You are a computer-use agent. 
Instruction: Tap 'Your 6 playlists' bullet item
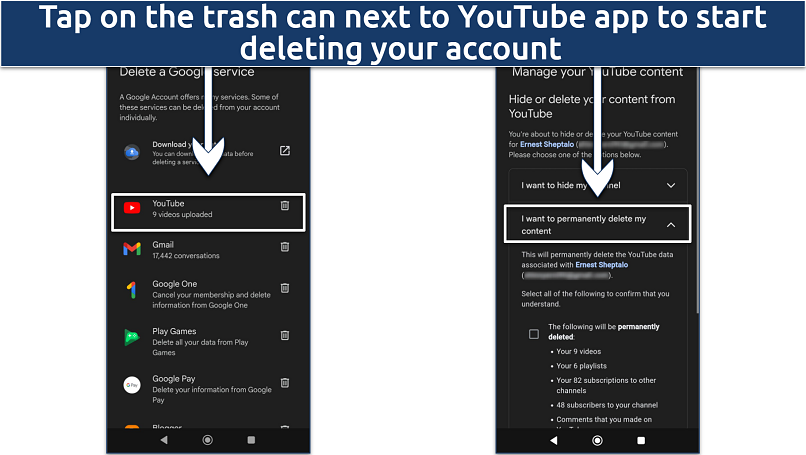tap(581, 366)
